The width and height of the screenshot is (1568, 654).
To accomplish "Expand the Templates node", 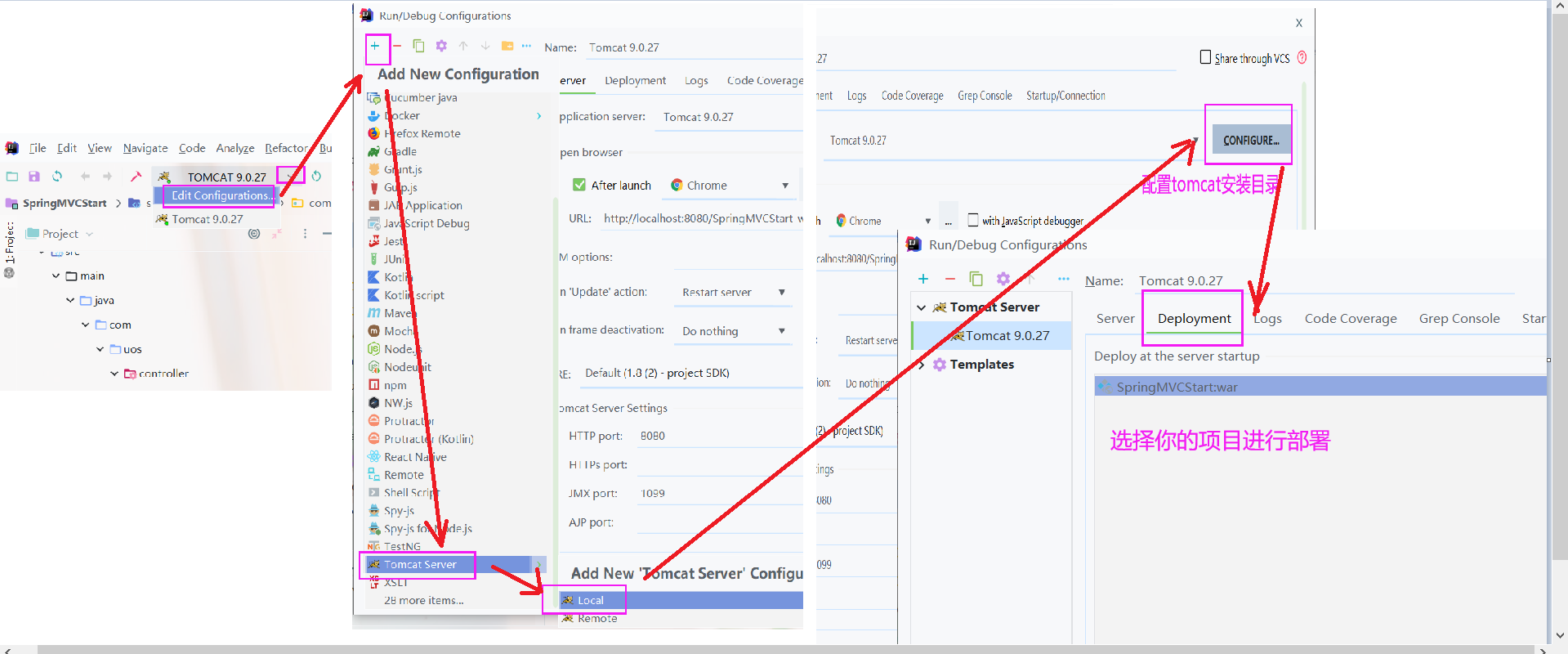I will coord(922,365).
